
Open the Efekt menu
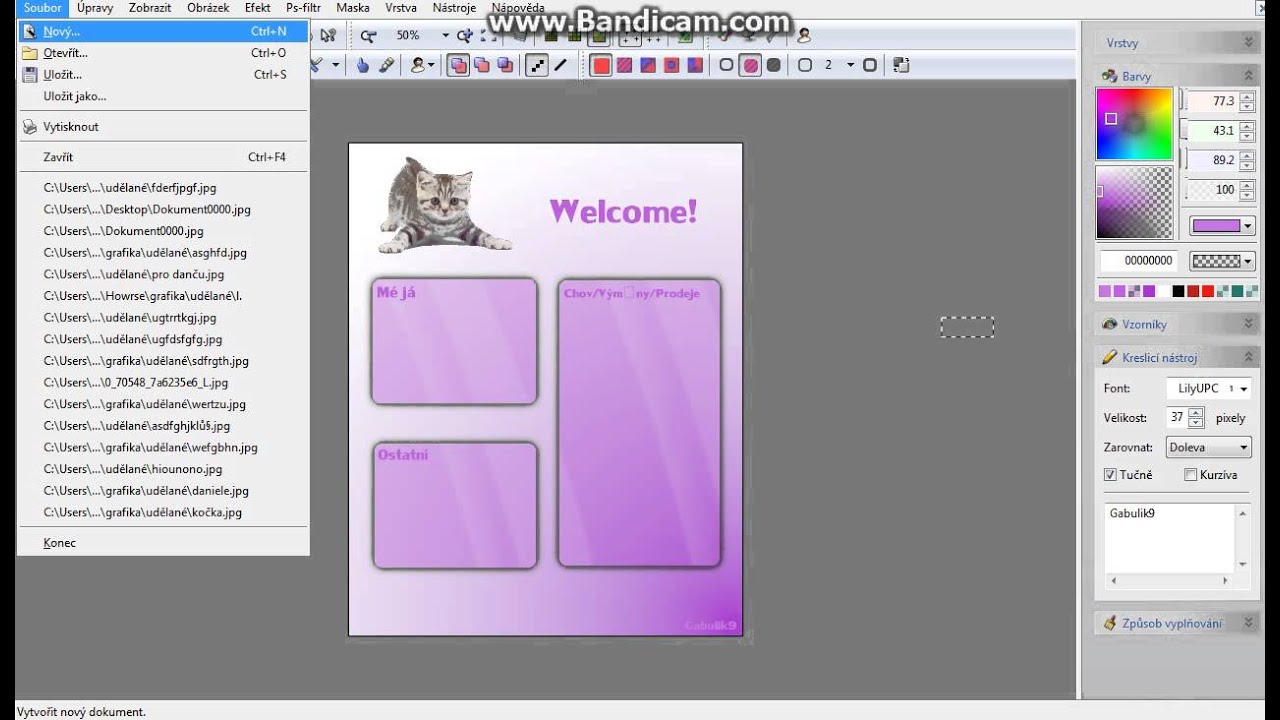(x=257, y=8)
